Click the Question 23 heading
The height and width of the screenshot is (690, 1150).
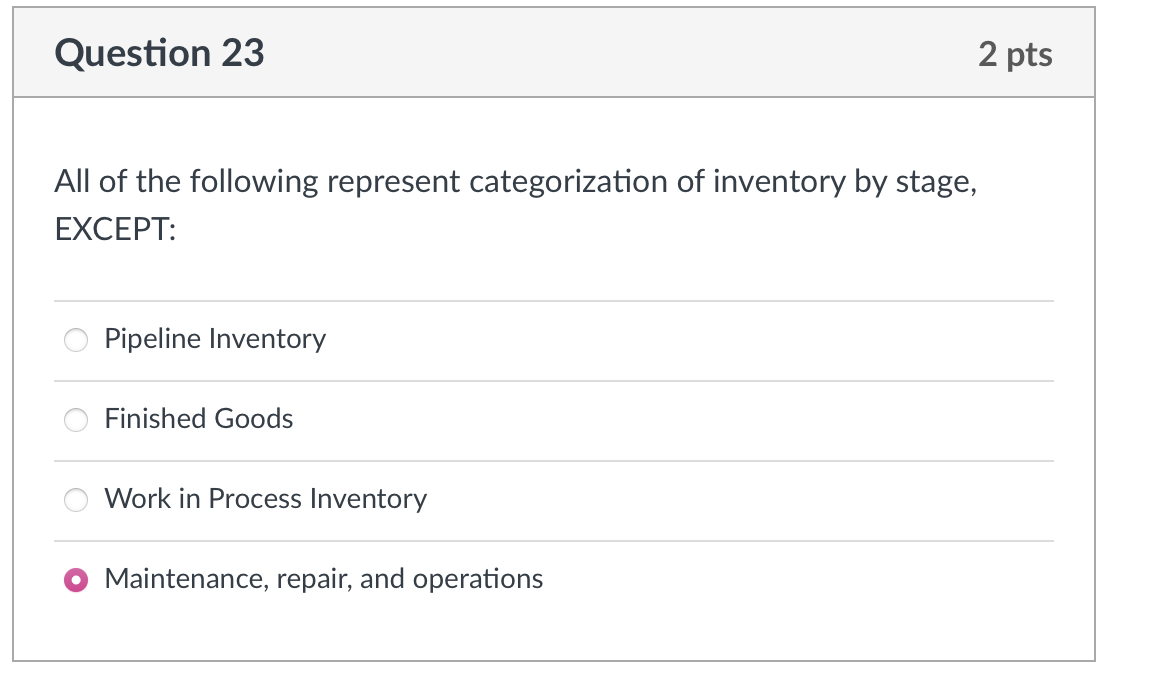pos(160,52)
